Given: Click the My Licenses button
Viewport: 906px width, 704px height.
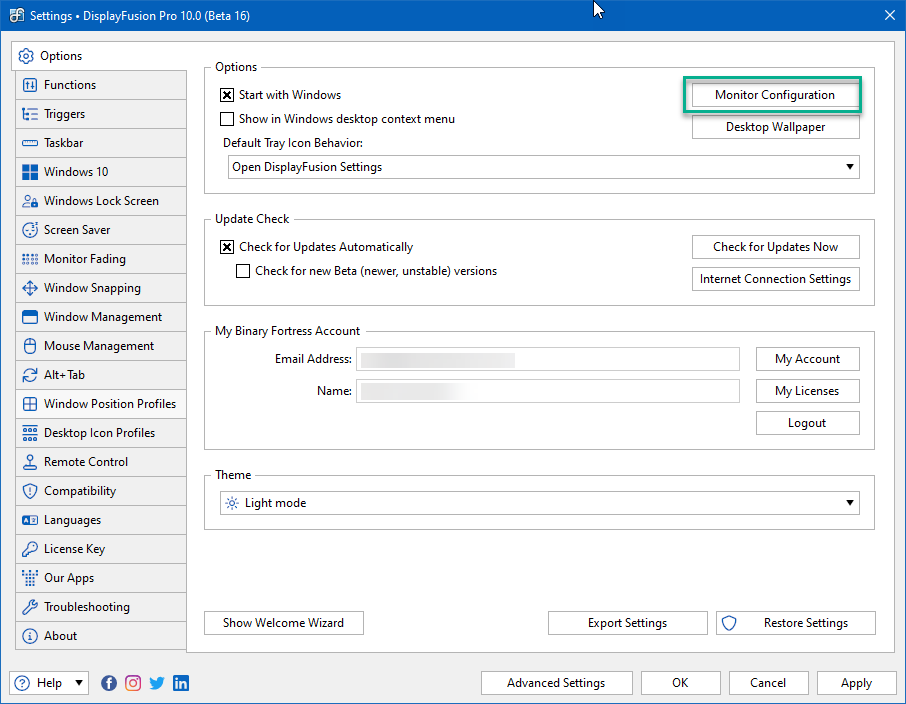Looking at the screenshot, I should (x=808, y=391).
